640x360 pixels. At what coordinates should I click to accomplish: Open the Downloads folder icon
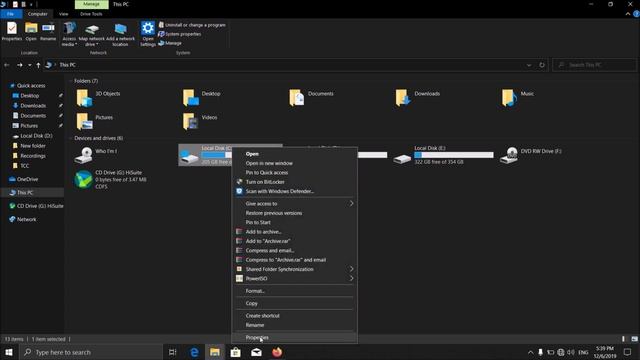(x=403, y=98)
